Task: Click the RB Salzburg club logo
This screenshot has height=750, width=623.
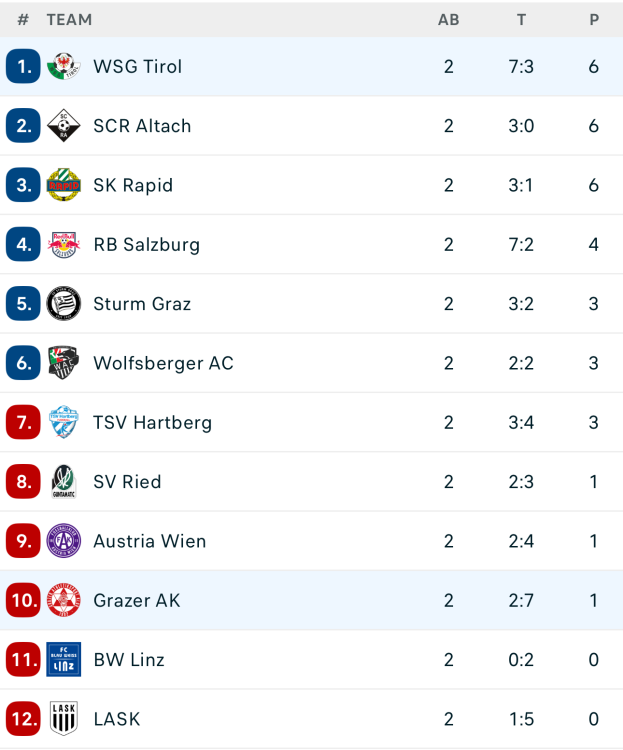Action: (63, 245)
